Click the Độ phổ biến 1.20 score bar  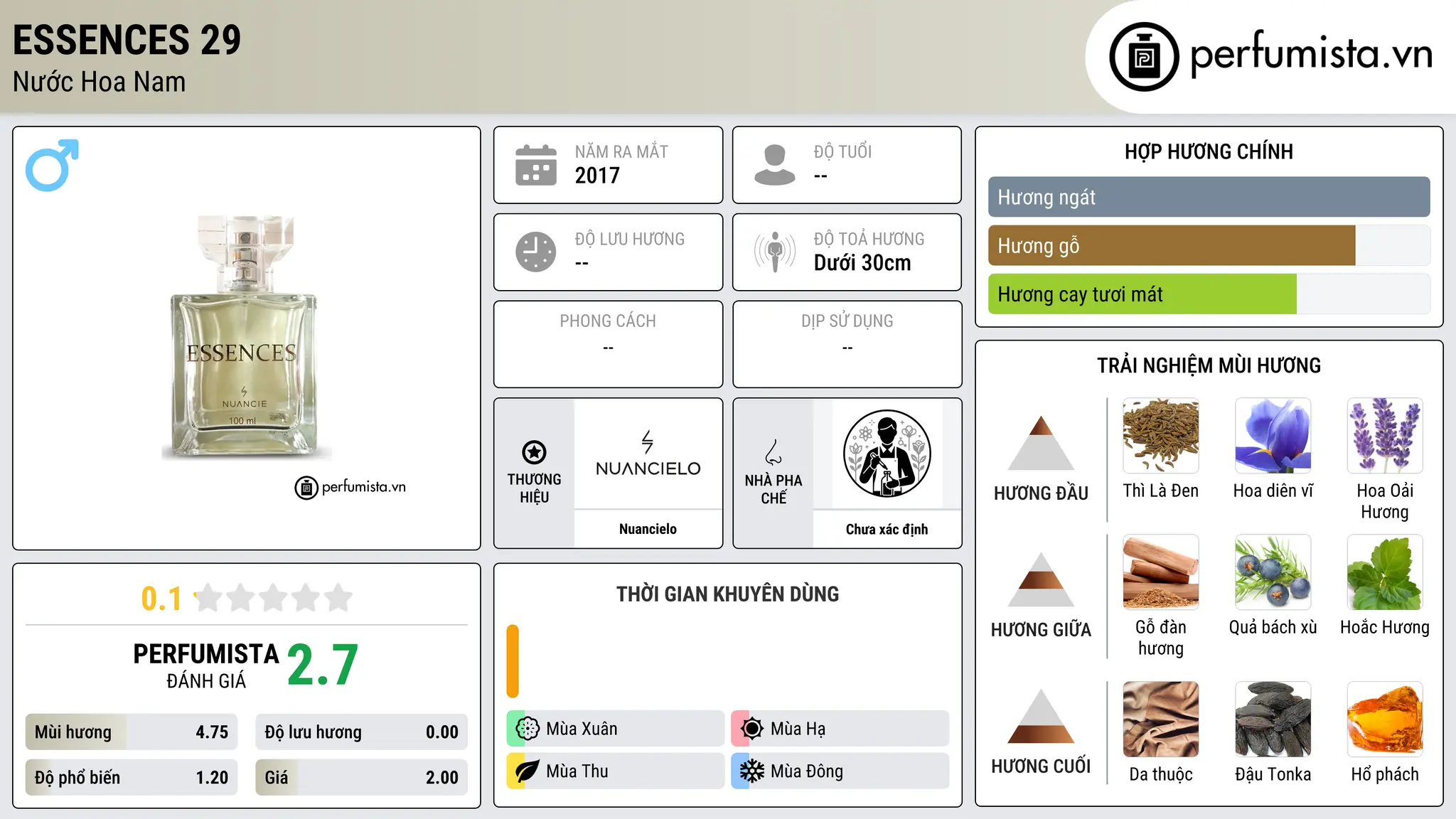coord(132,777)
